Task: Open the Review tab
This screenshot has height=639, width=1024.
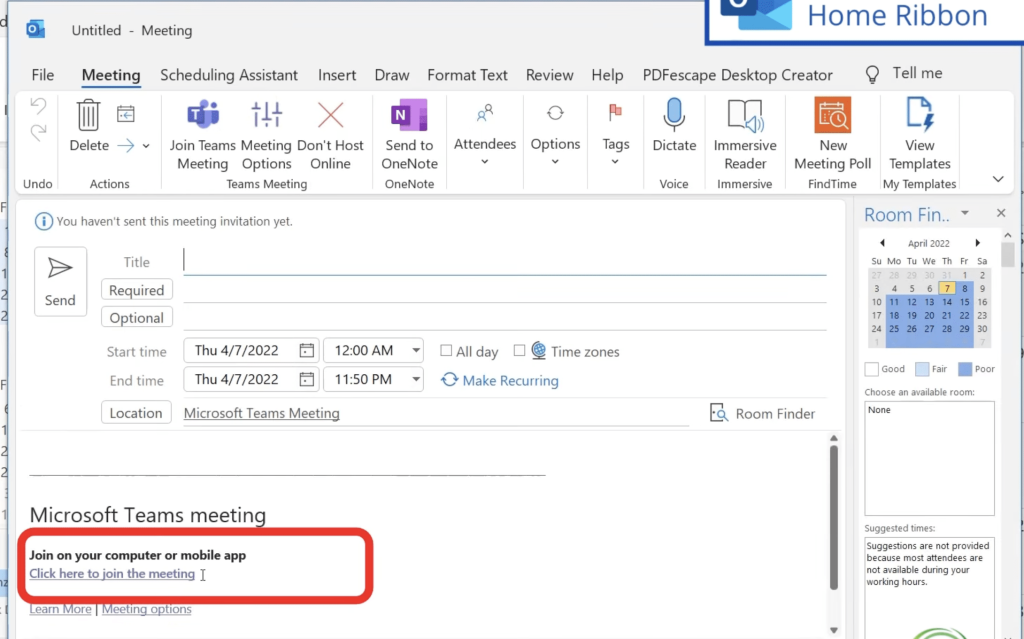Action: click(x=550, y=75)
